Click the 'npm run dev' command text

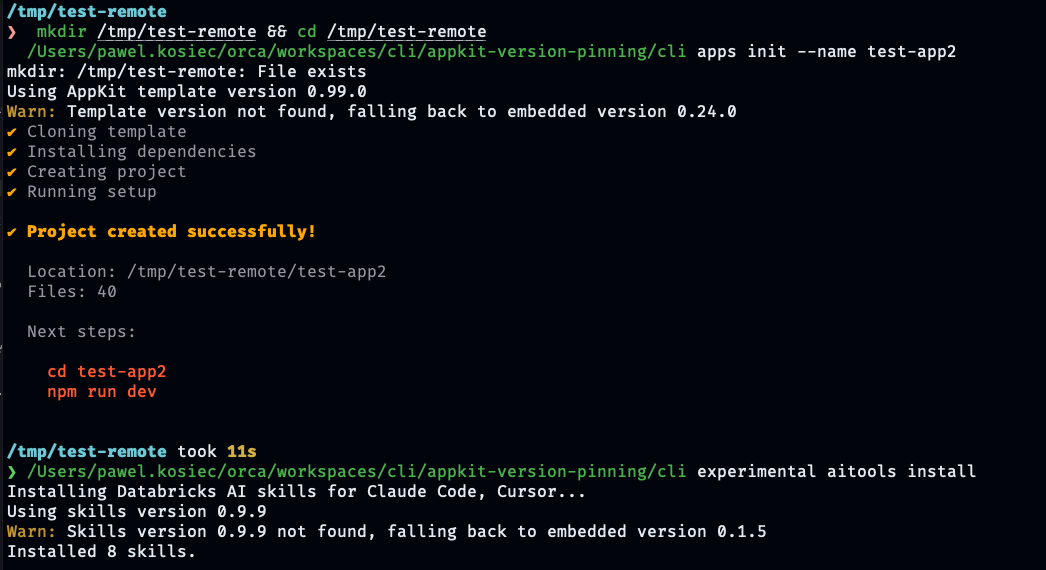coord(102,392)
